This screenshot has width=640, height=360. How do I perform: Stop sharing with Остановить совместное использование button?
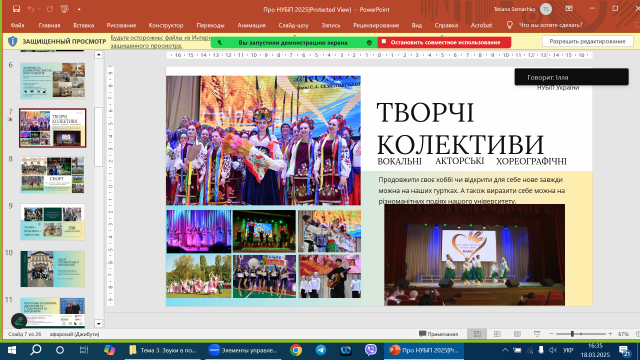444,42
